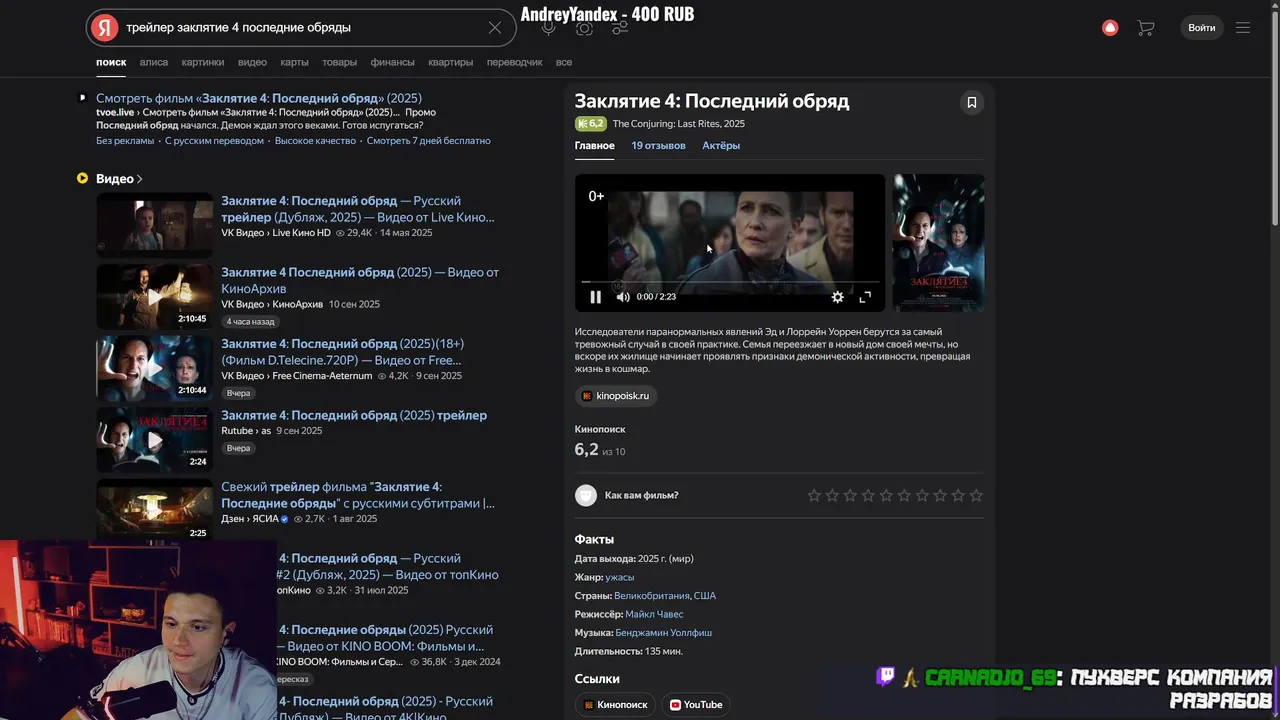Mute the trailer volume icon
The height and width of the screenshot is (720, 1280).
(622, 297)
